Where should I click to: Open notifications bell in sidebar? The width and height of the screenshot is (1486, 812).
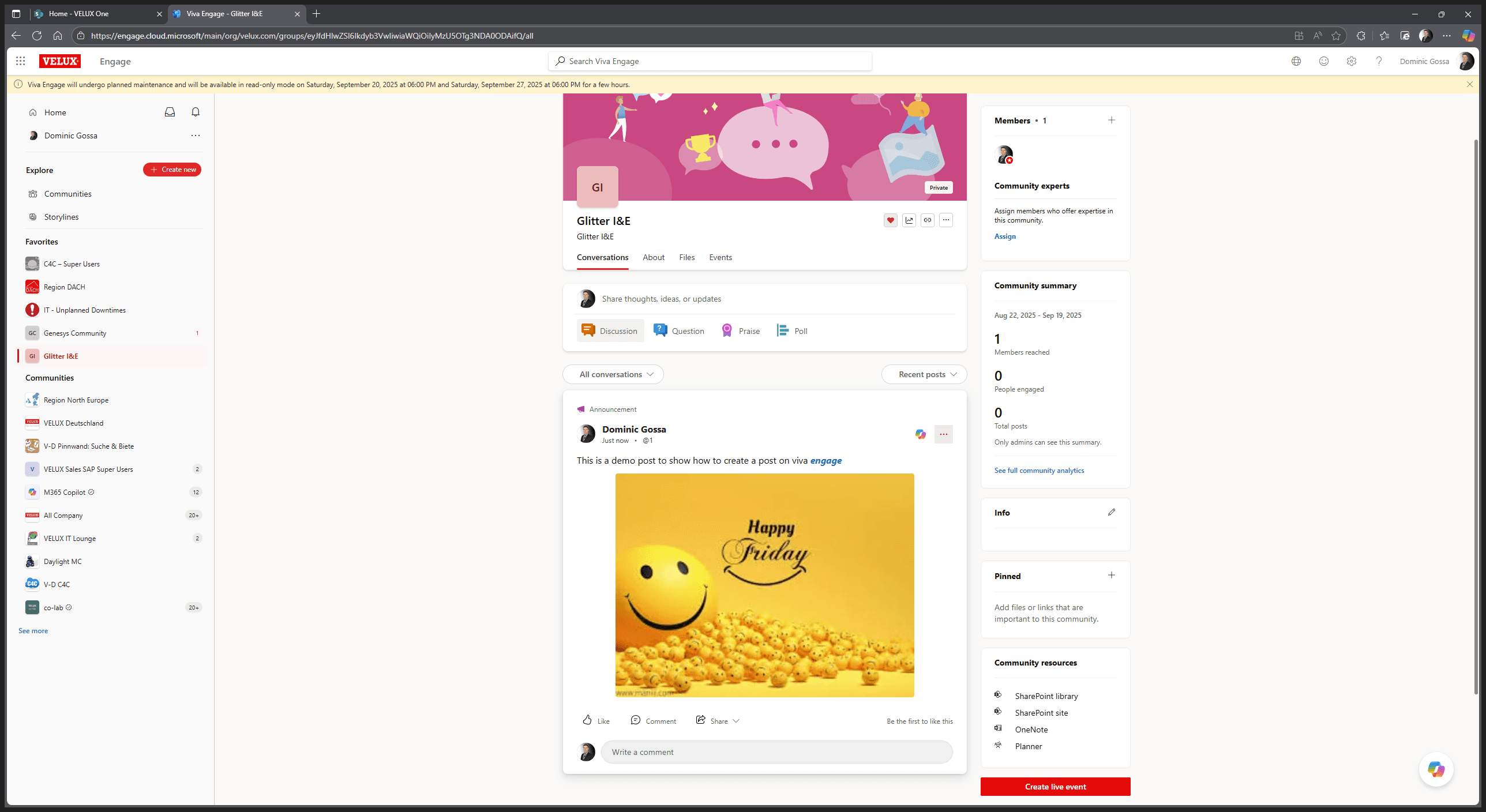[196, 112]
